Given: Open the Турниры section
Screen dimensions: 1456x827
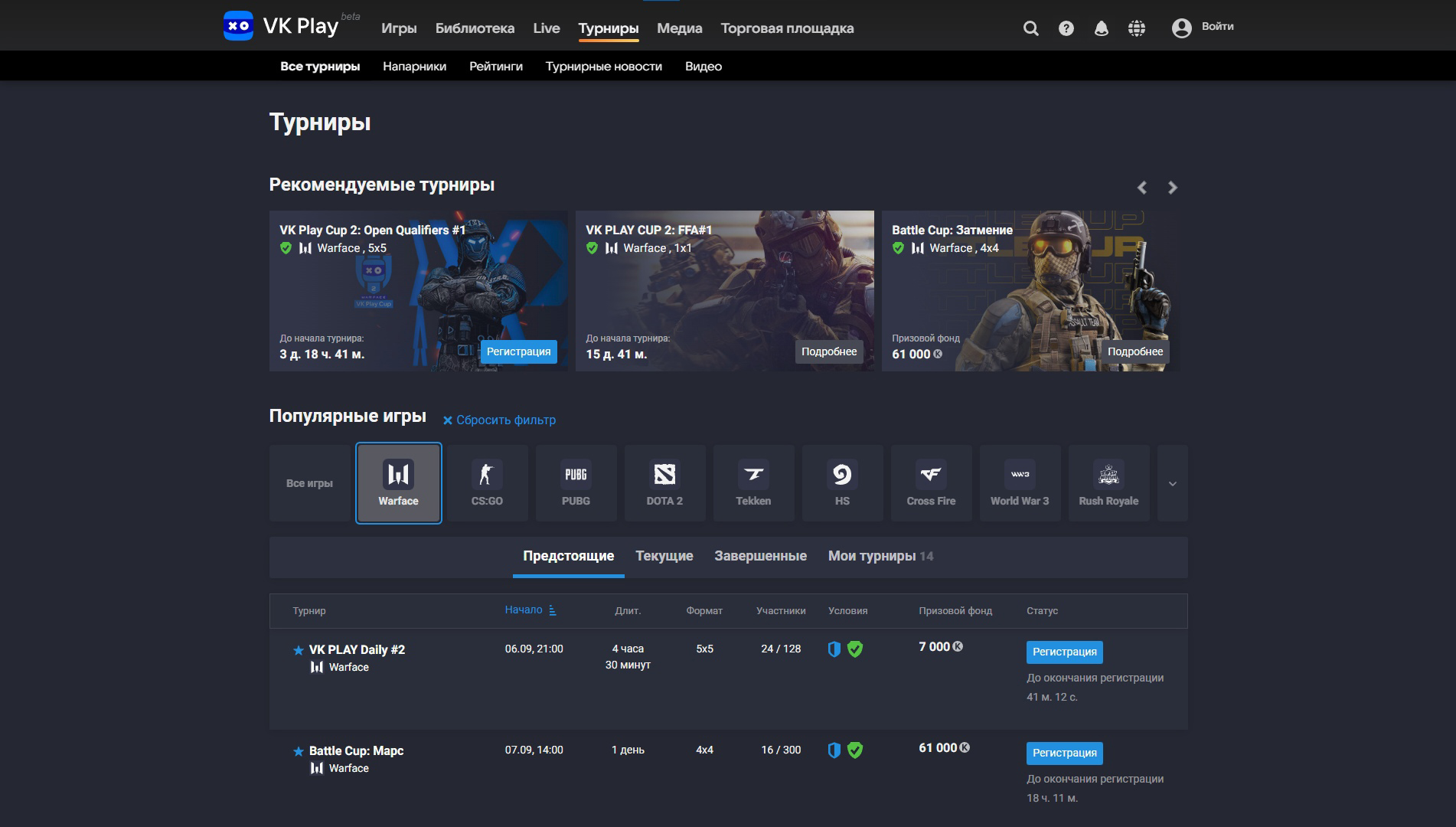Looking at the screenshot, I should click(609, 28).
